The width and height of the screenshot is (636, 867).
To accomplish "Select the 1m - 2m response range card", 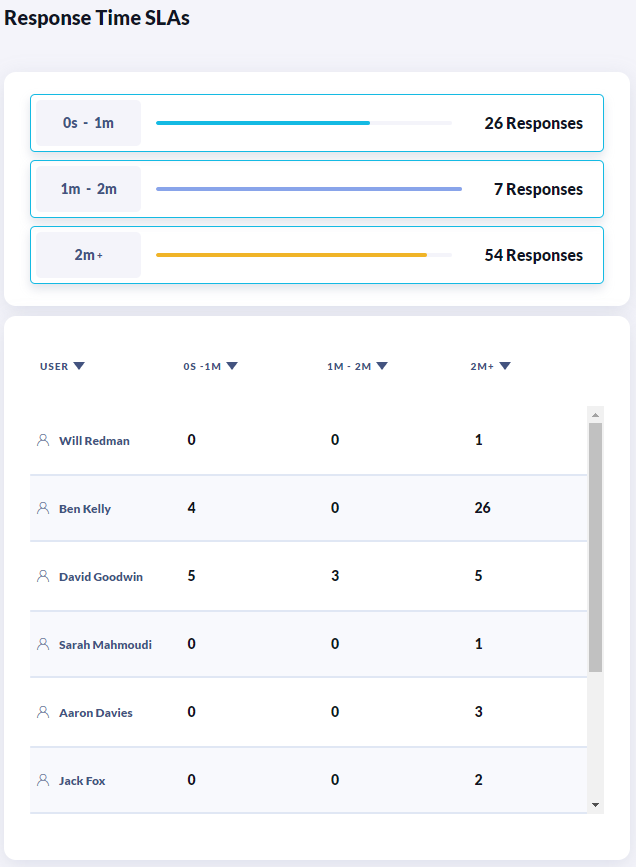I will coord(316,189).
